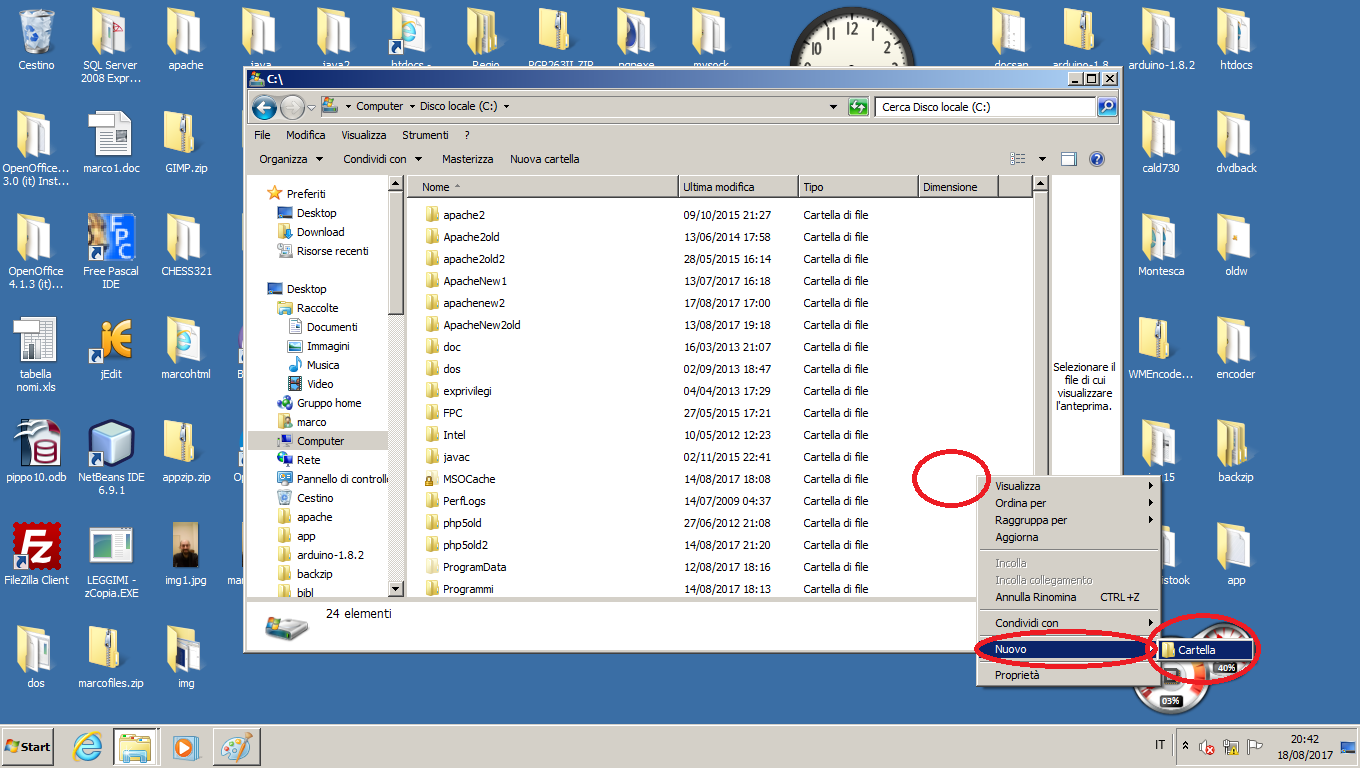Open the view options dropdown arrow

[1042, 159]
